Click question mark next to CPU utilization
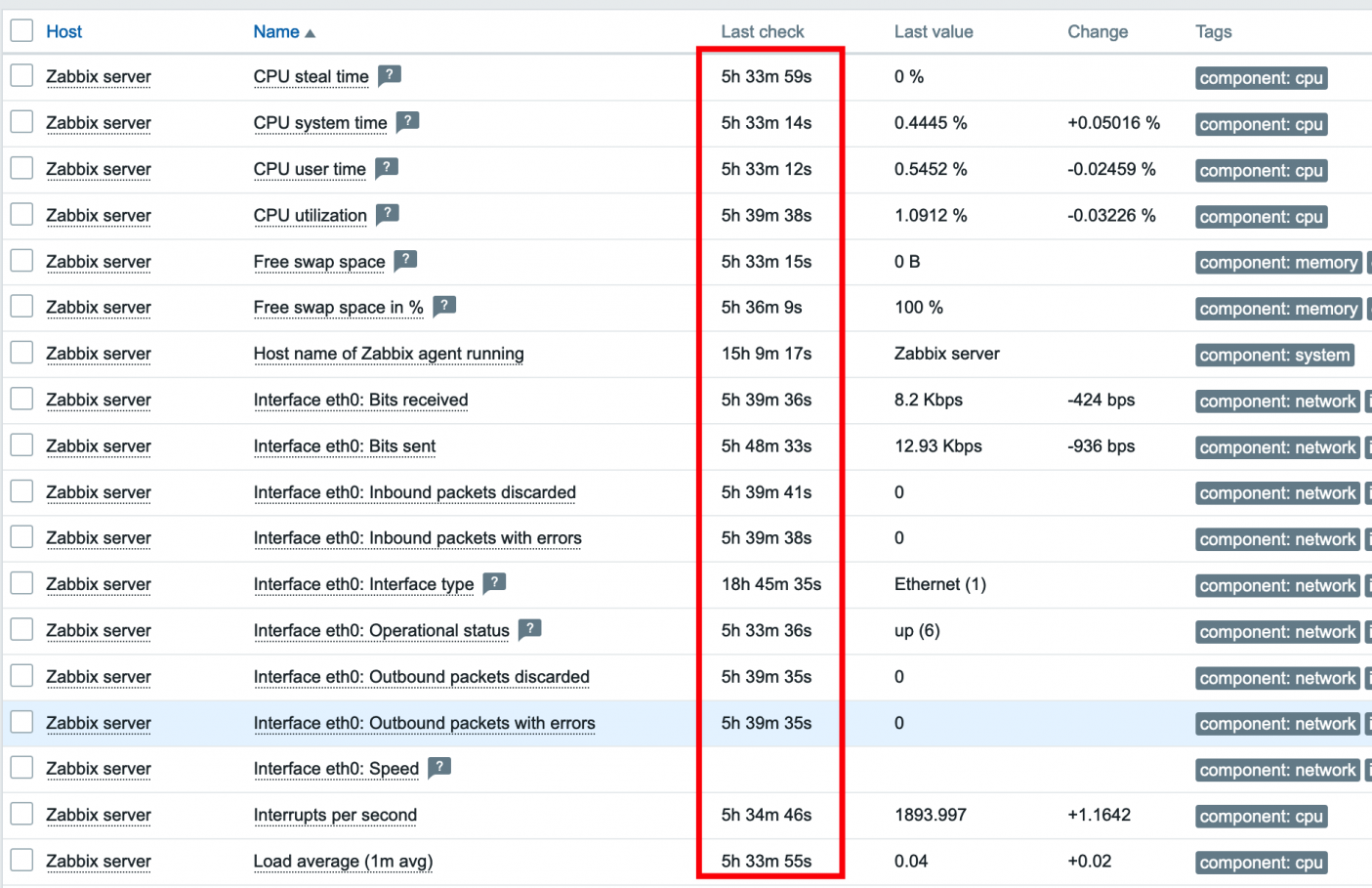 388,213
